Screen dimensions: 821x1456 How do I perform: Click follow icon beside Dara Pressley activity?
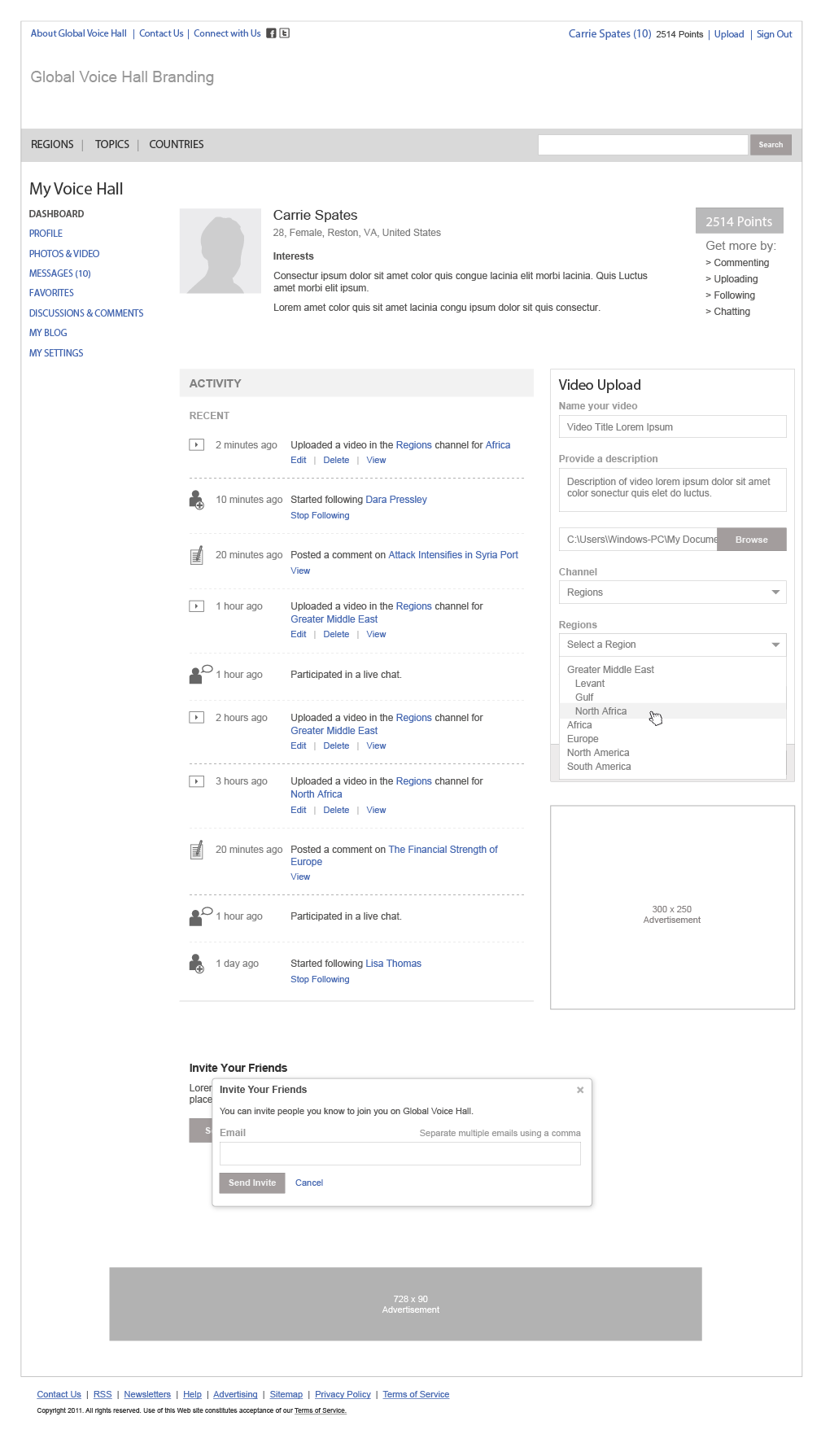tap(196, 500)
